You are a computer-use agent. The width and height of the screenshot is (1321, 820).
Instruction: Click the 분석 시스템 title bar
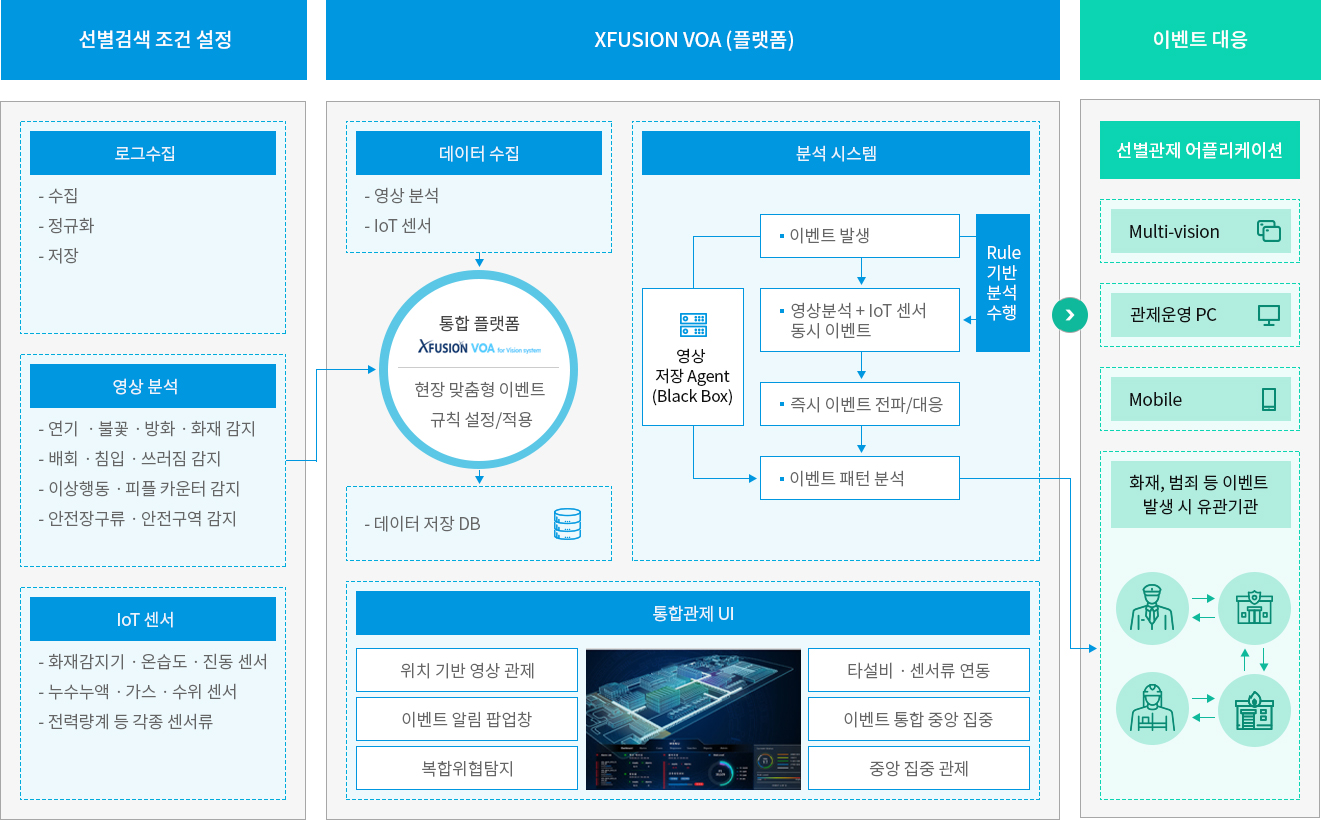coord(836,153)
